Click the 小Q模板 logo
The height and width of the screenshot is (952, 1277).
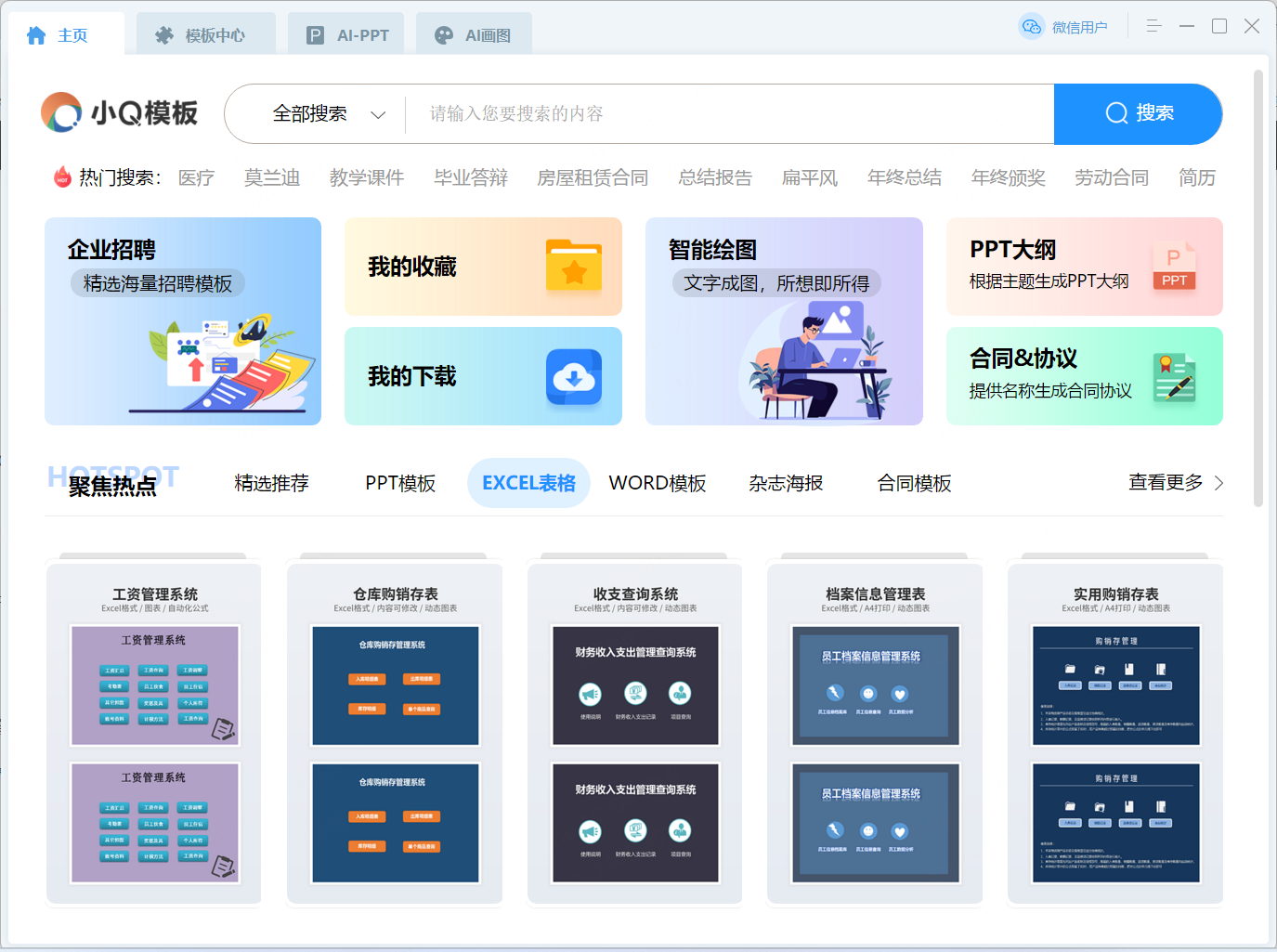(119, 113)
